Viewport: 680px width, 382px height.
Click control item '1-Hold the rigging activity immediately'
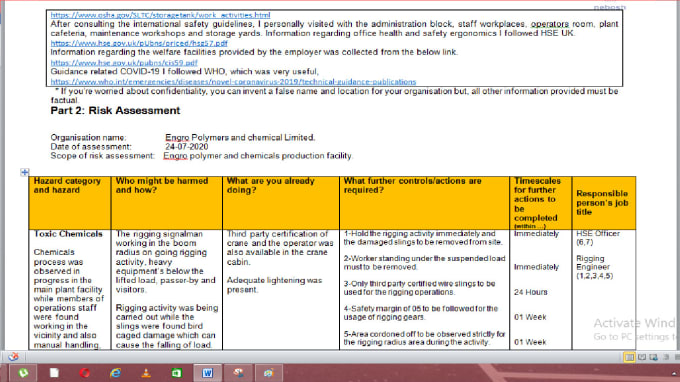click(423, 238)
